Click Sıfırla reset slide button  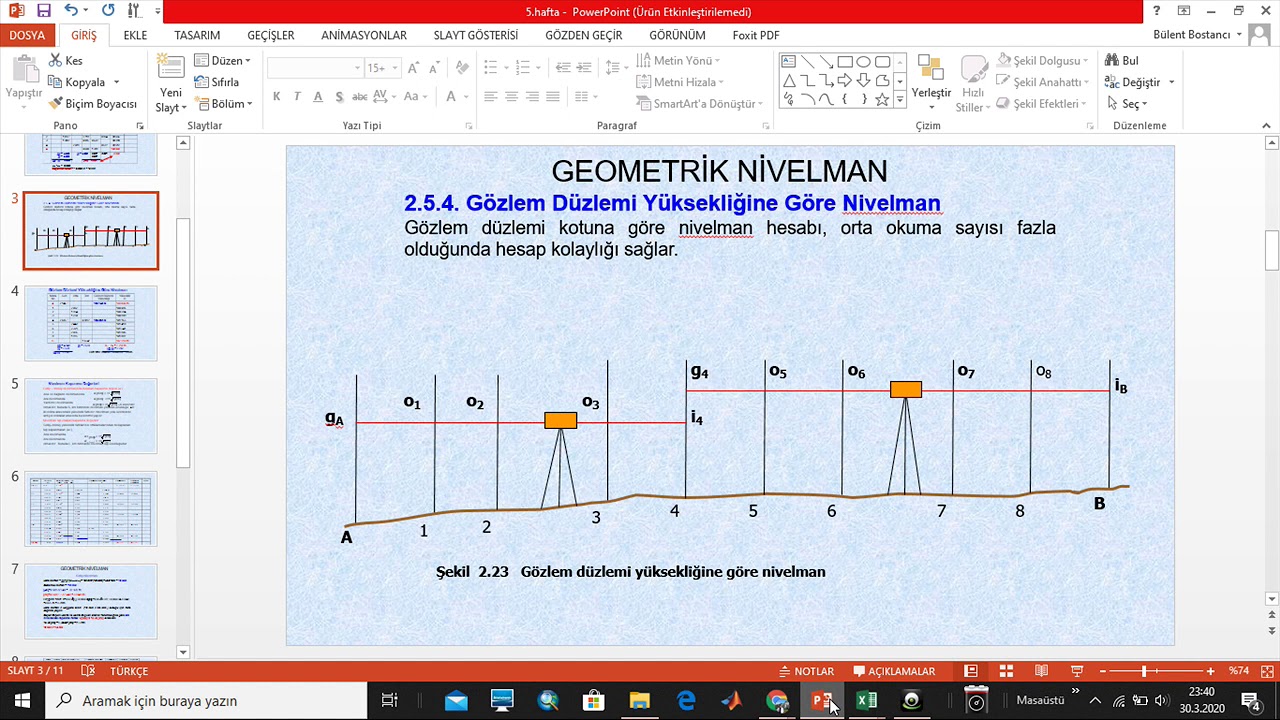[x=216, y=82]
